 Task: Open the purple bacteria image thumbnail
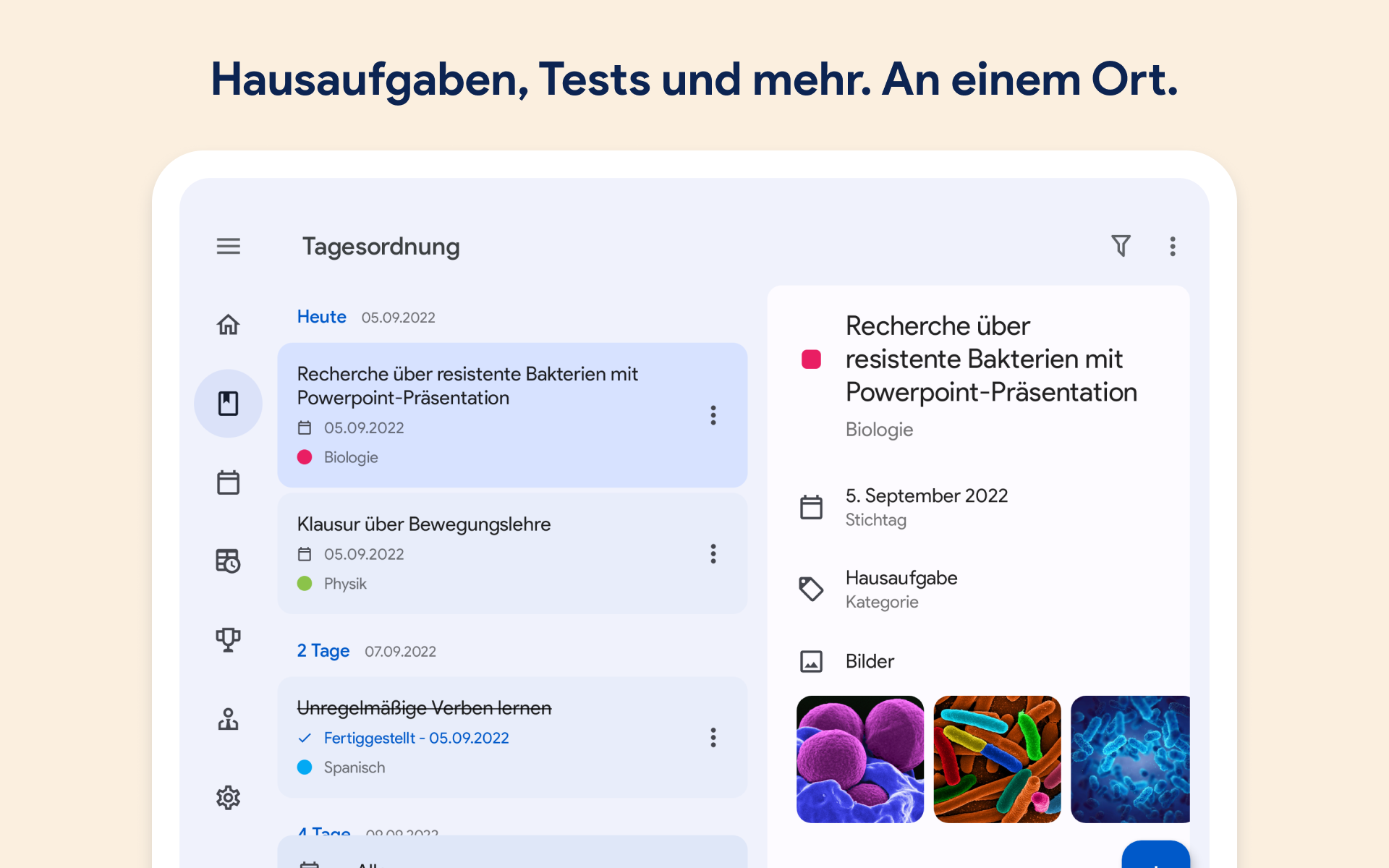coord(859,759)
